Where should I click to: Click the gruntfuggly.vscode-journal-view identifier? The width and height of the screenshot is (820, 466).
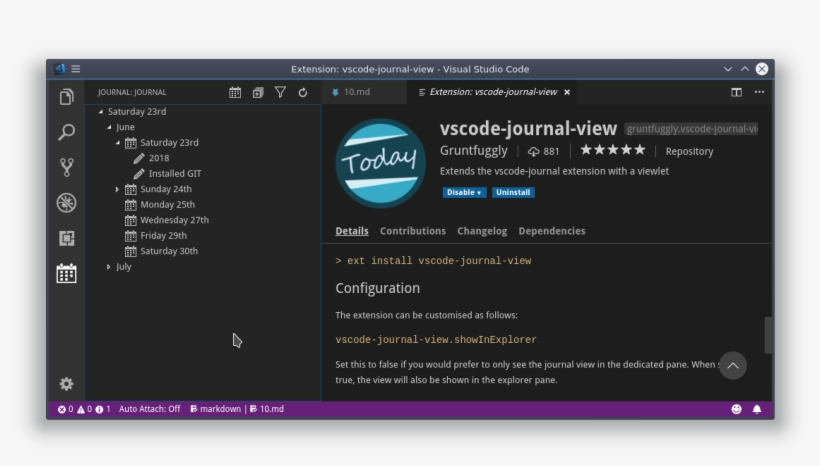(691, 129)
